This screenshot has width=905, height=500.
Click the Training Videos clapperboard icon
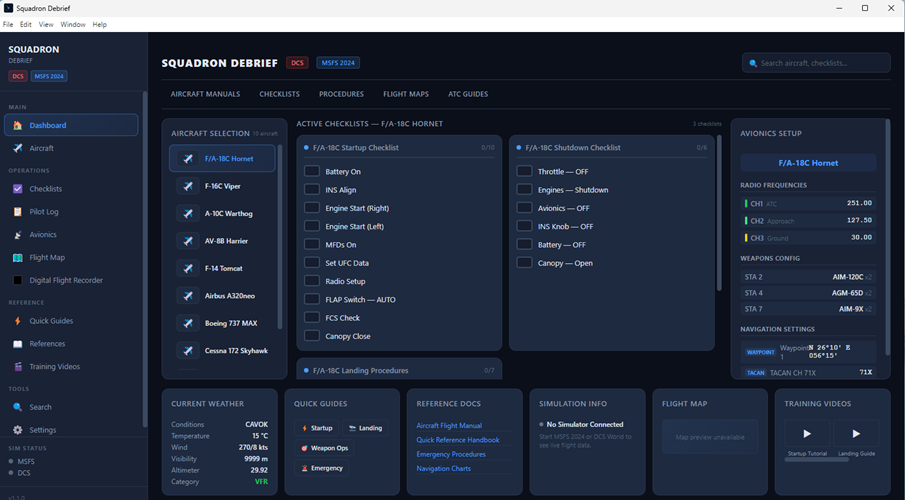pos(18,367)
